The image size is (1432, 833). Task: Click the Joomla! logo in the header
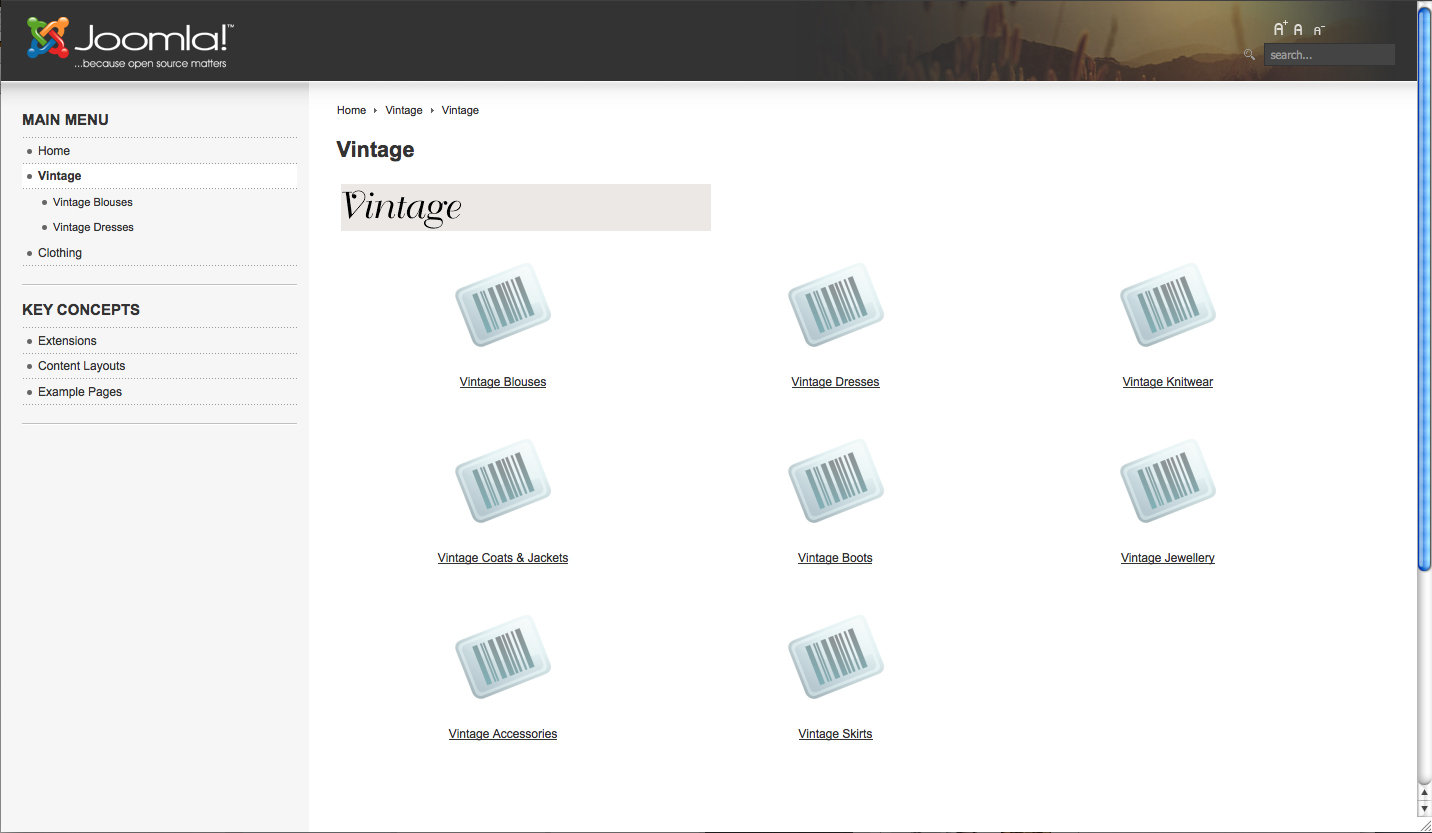point(129,42)
